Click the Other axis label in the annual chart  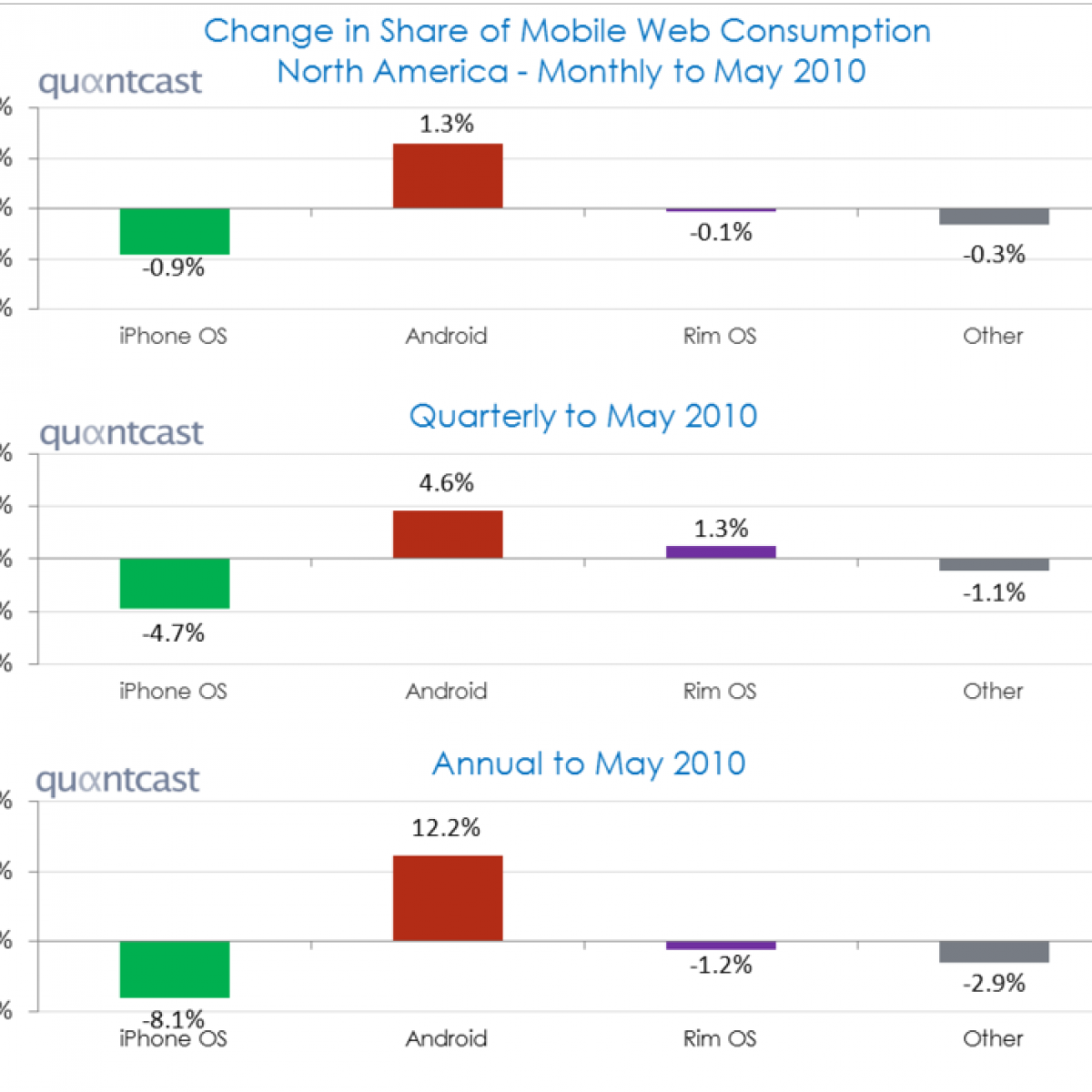click(x=993, y=1038)
